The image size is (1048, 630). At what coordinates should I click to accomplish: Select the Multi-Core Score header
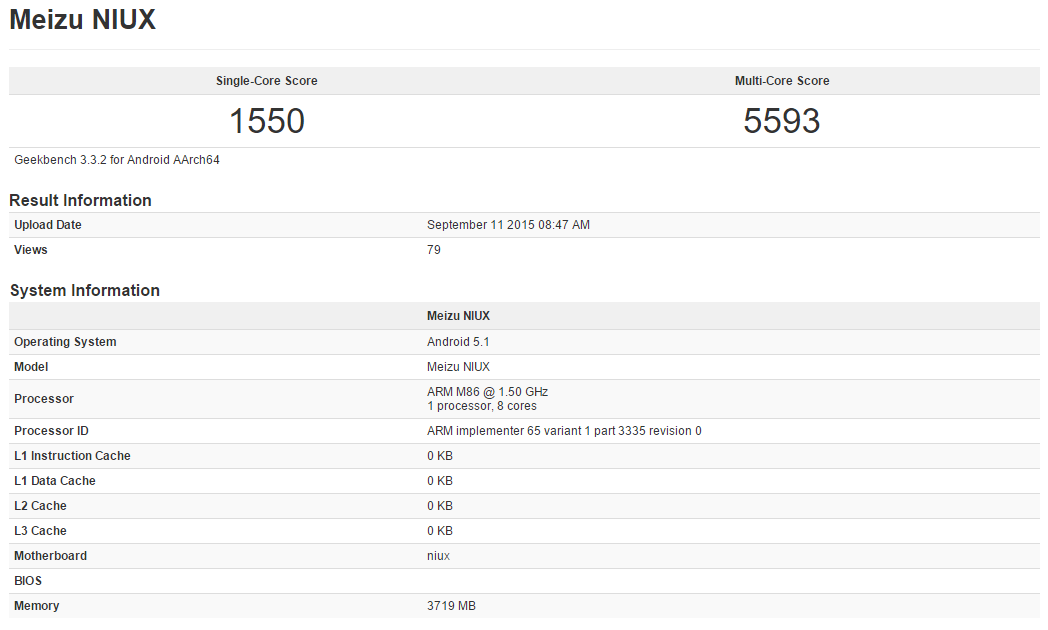click(782, 81)
